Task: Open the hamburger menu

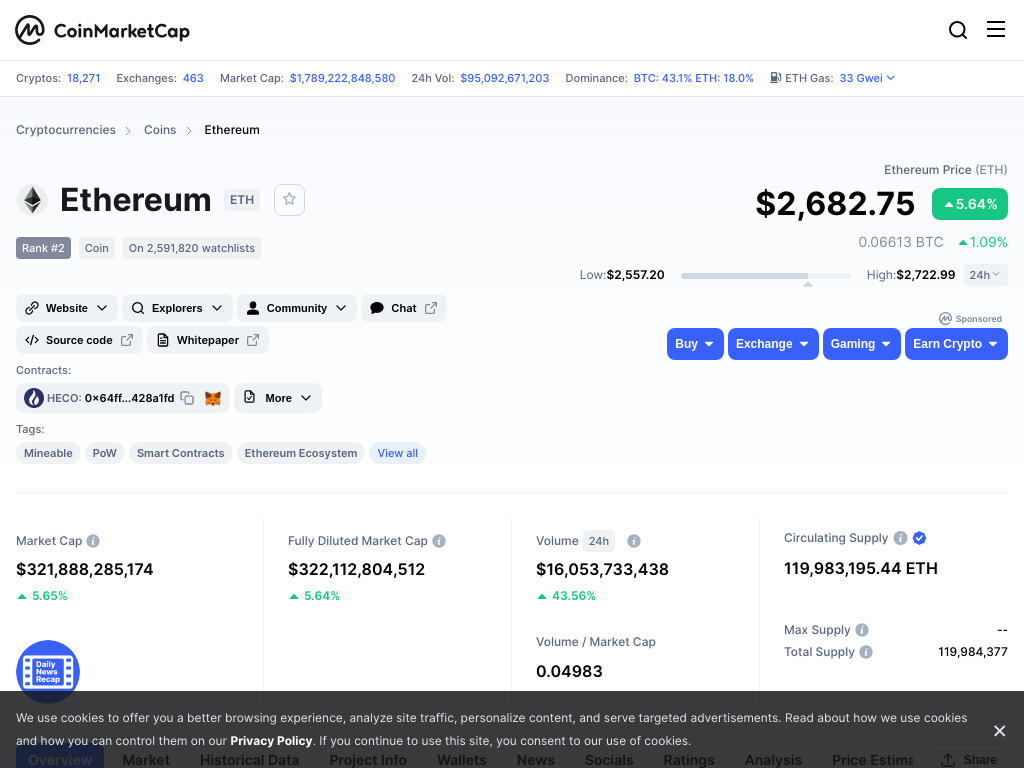Action: (995, 29)
